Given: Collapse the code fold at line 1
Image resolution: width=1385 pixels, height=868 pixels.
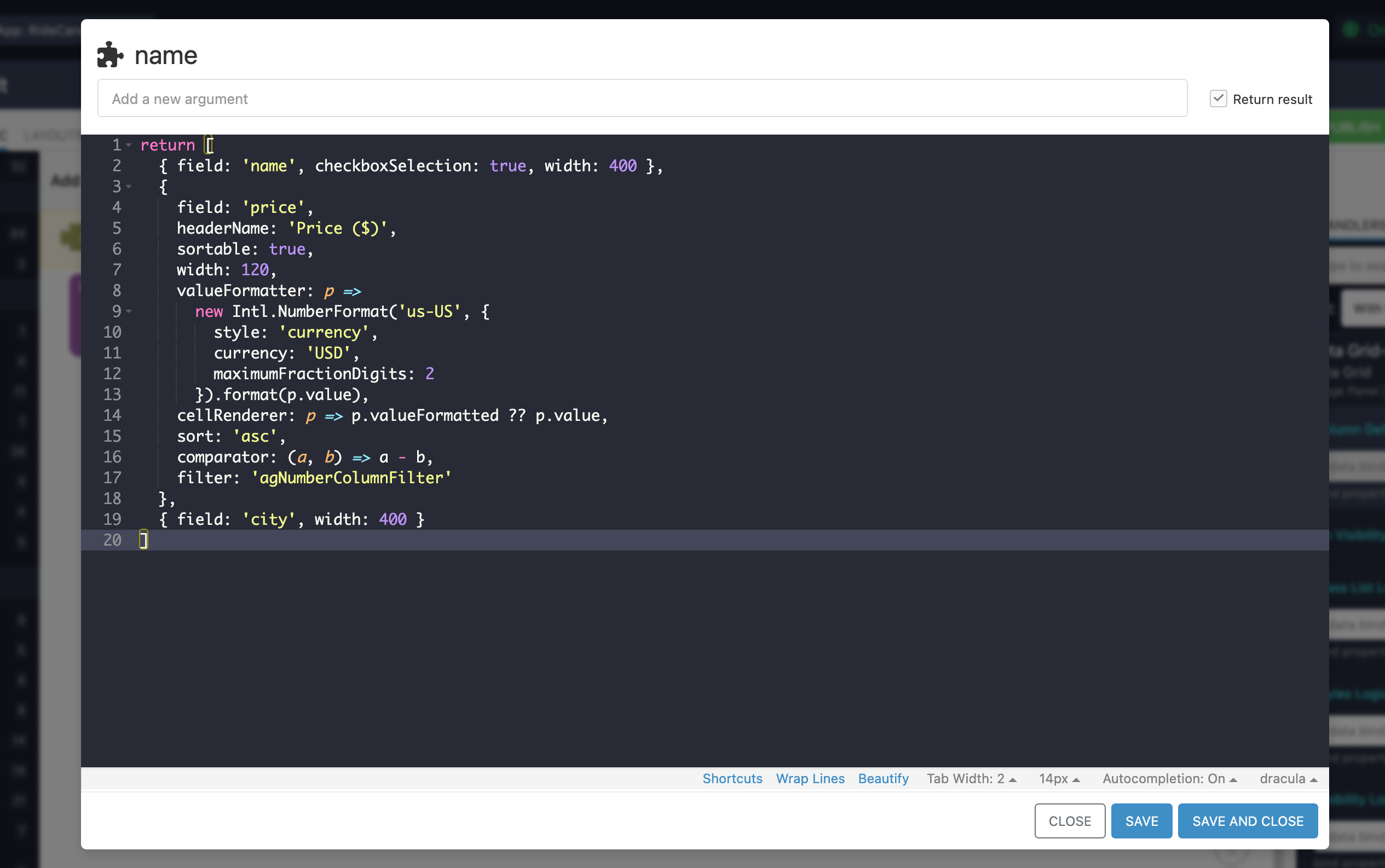Looking at the screenshot, I should click(x=129, y=145).
